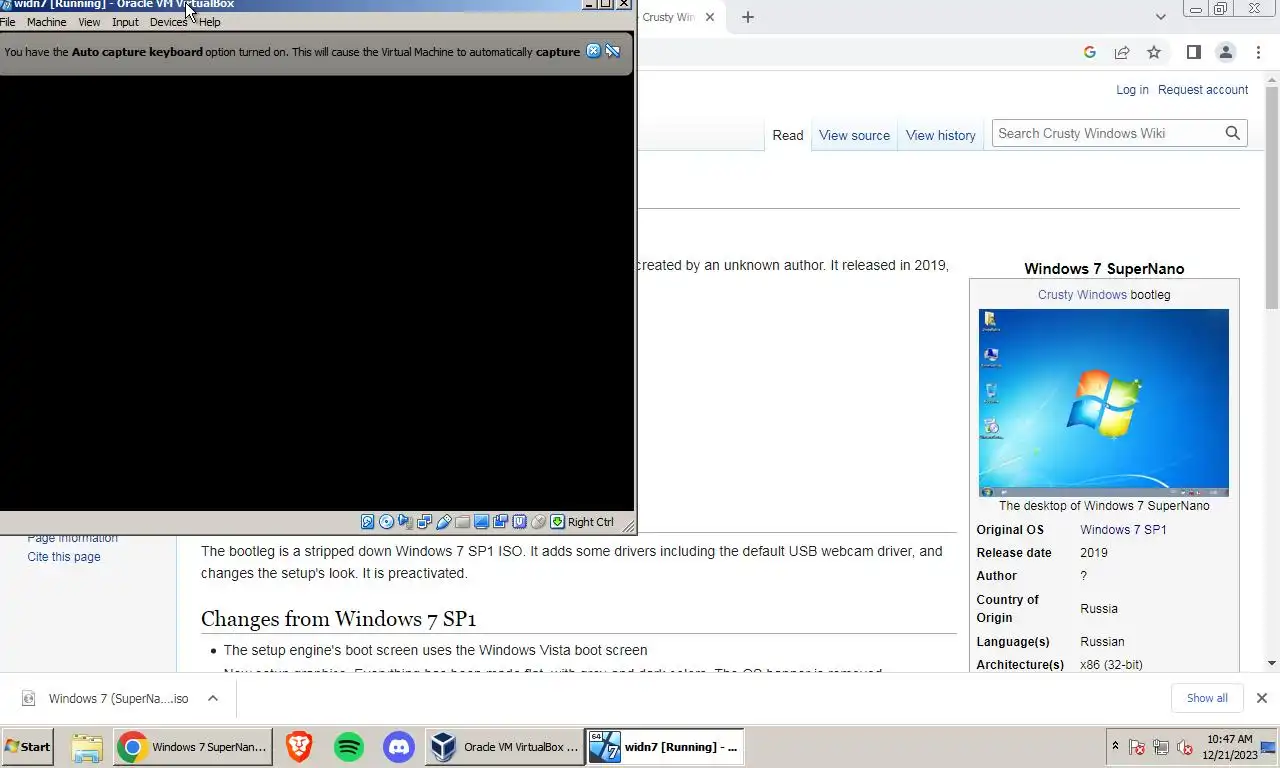The width and height of the screenshot is (1280, 768).
Task: Open the Machine menu in VirtualBox
Action: point(46,22)
